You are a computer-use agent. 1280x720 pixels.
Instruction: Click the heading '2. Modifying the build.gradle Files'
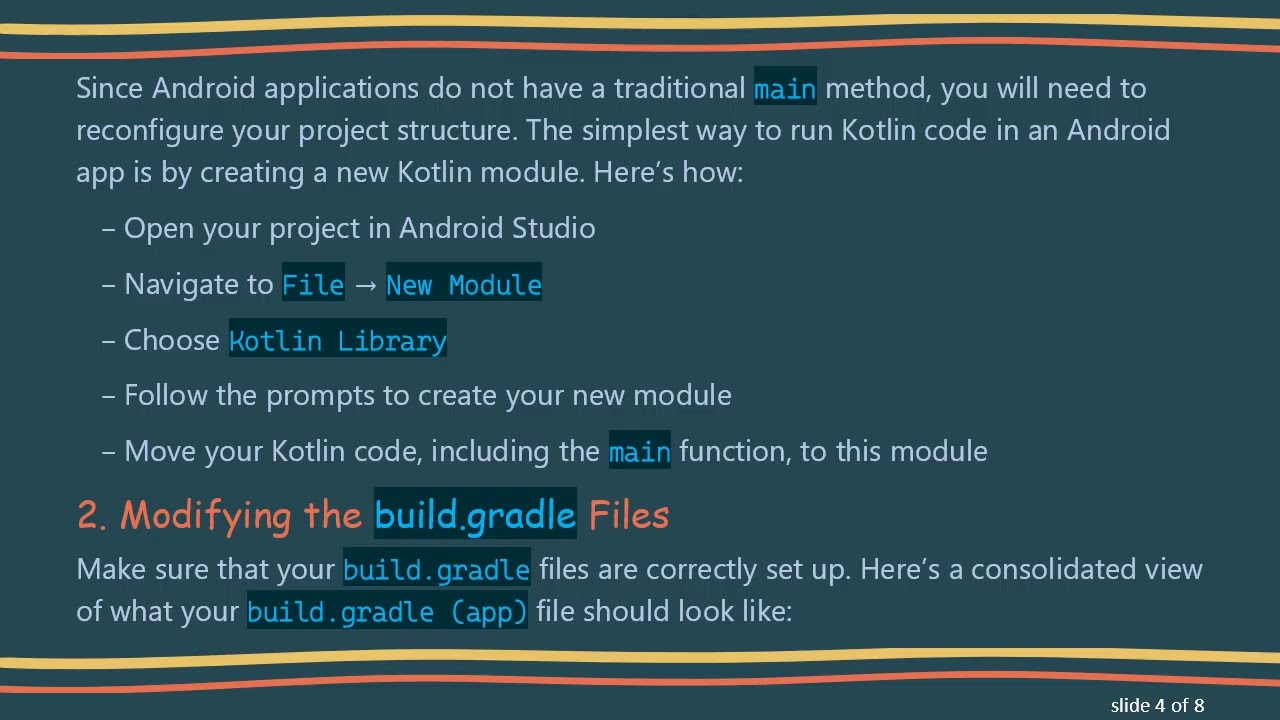coord(373,514)
